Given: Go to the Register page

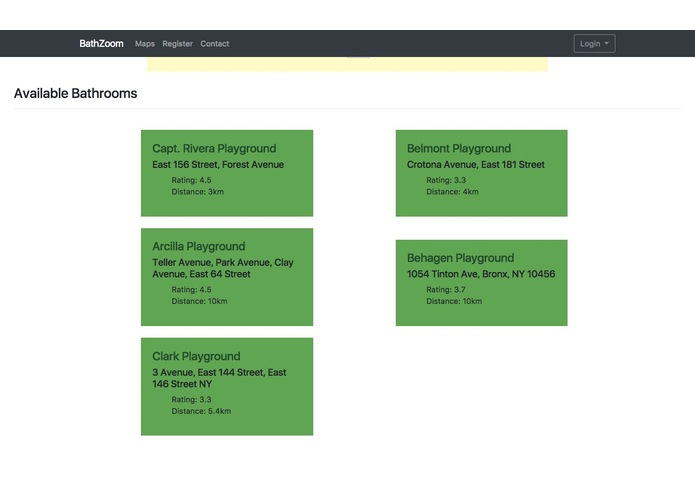Looking at the screenshot, I should tap(177, 43).
